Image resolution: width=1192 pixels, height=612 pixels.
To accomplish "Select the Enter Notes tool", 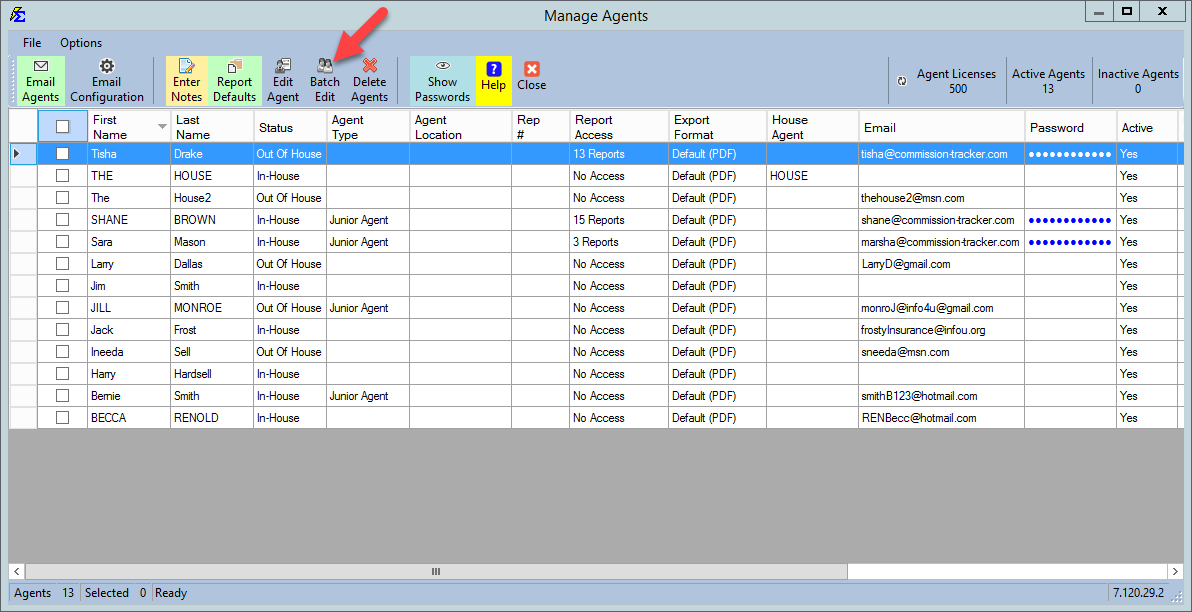I will [x=186, y=80].
